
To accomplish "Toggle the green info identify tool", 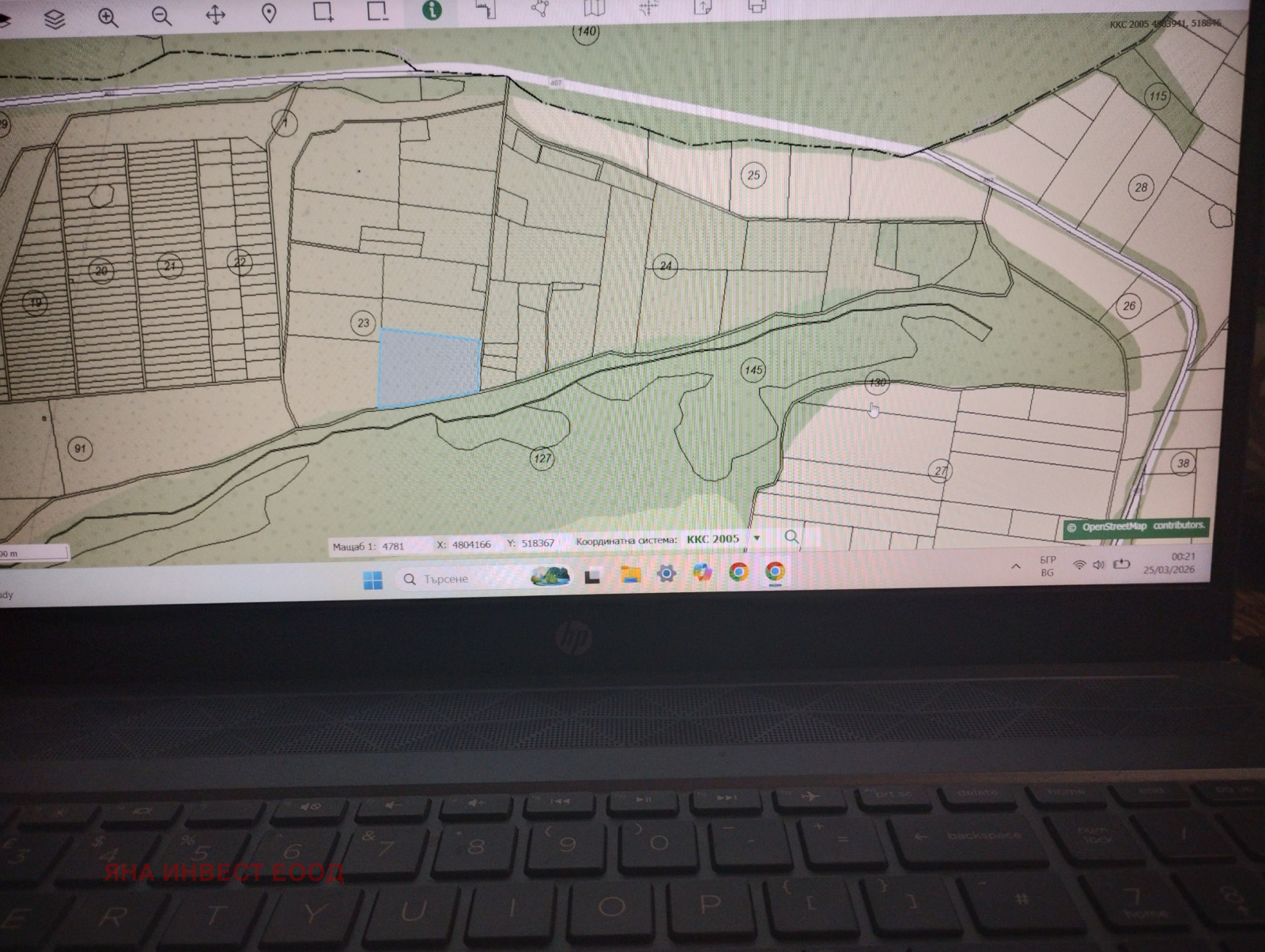I will click(x=432, y=10).
